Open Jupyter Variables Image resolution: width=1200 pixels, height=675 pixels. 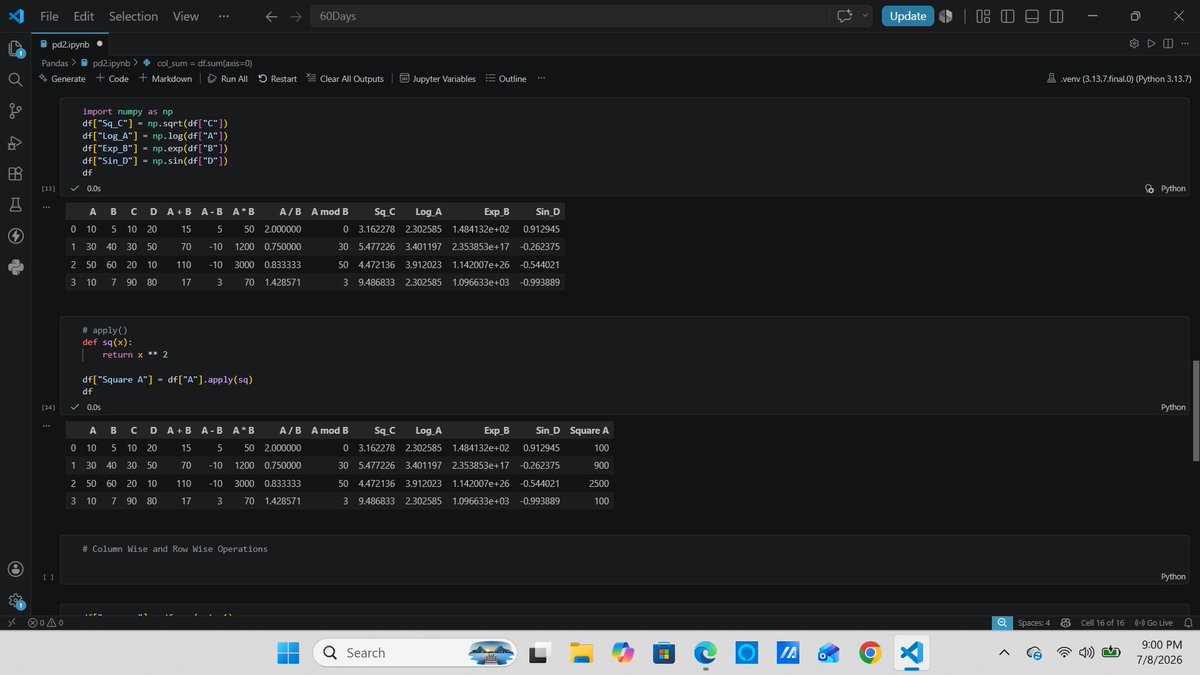437,79
